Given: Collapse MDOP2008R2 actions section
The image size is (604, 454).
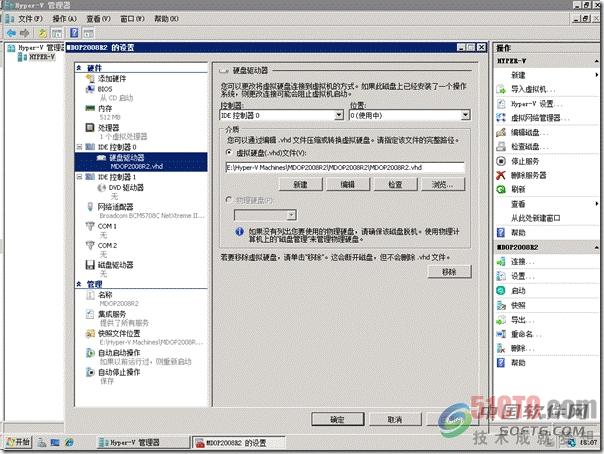Looking at the screenshot, I should [x=596, y=247].
